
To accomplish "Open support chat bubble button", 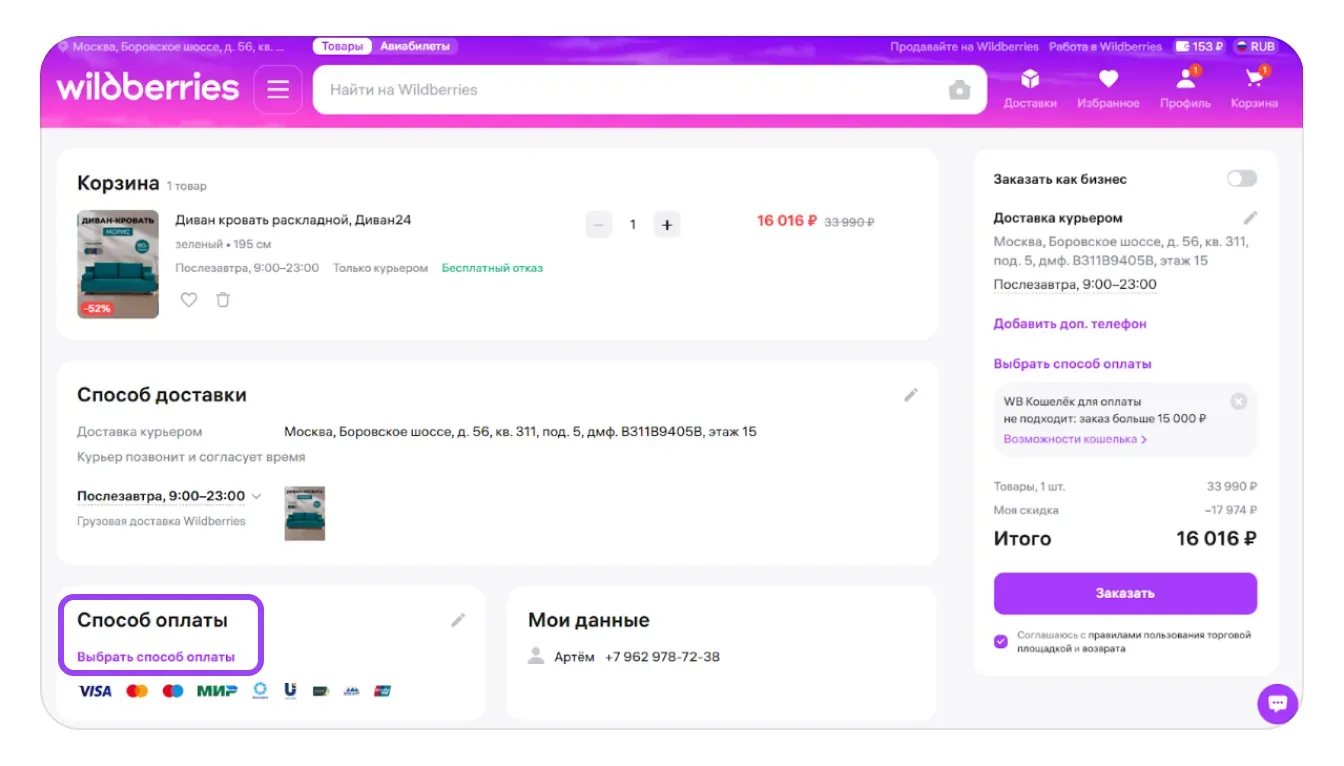I will point(1277,703).
